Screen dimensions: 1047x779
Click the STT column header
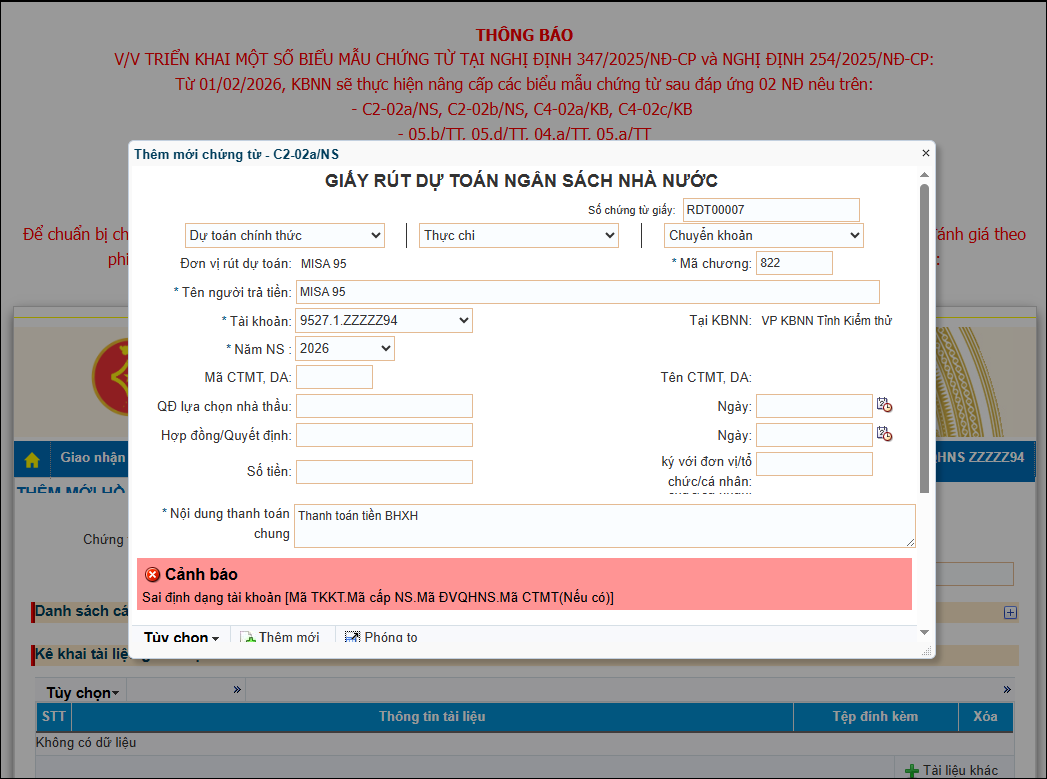(53, 717)
